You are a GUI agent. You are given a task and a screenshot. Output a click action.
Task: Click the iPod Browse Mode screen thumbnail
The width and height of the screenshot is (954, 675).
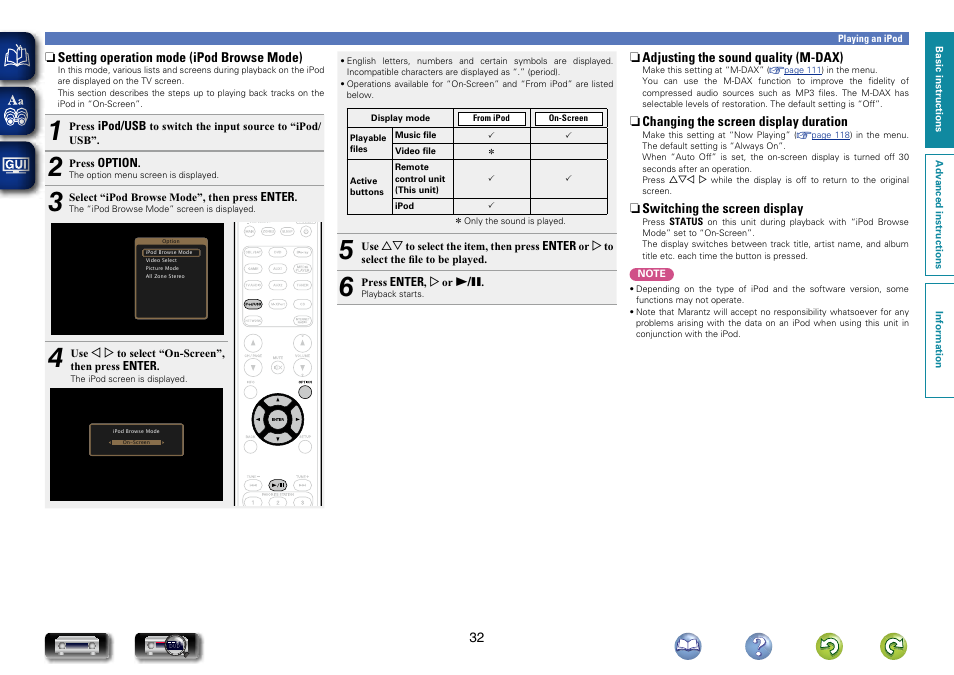[136, 444]
